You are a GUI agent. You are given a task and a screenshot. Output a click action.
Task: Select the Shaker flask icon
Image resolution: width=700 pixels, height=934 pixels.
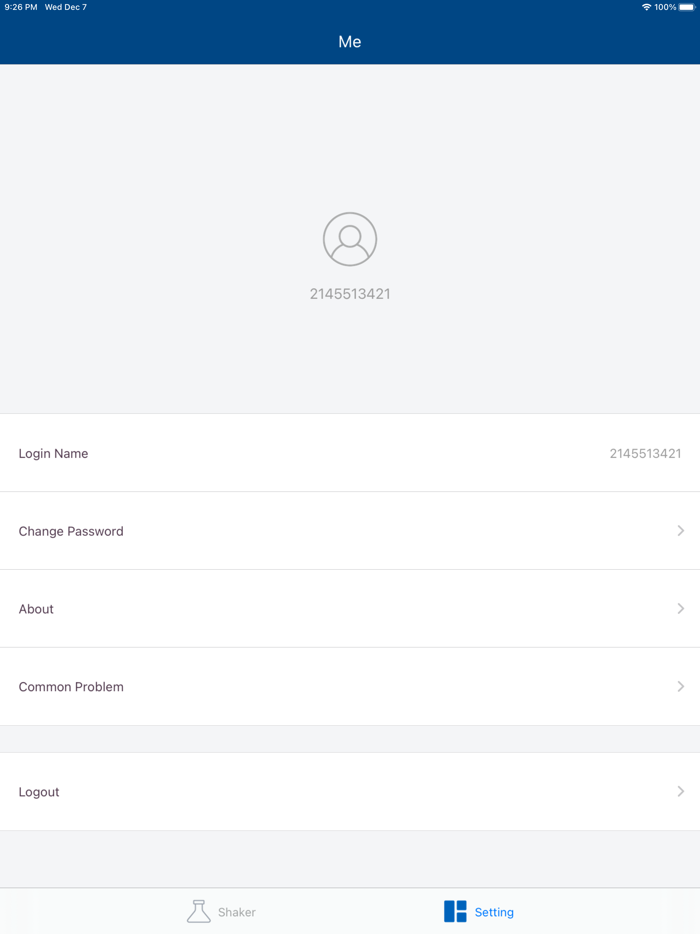point(199,911)
